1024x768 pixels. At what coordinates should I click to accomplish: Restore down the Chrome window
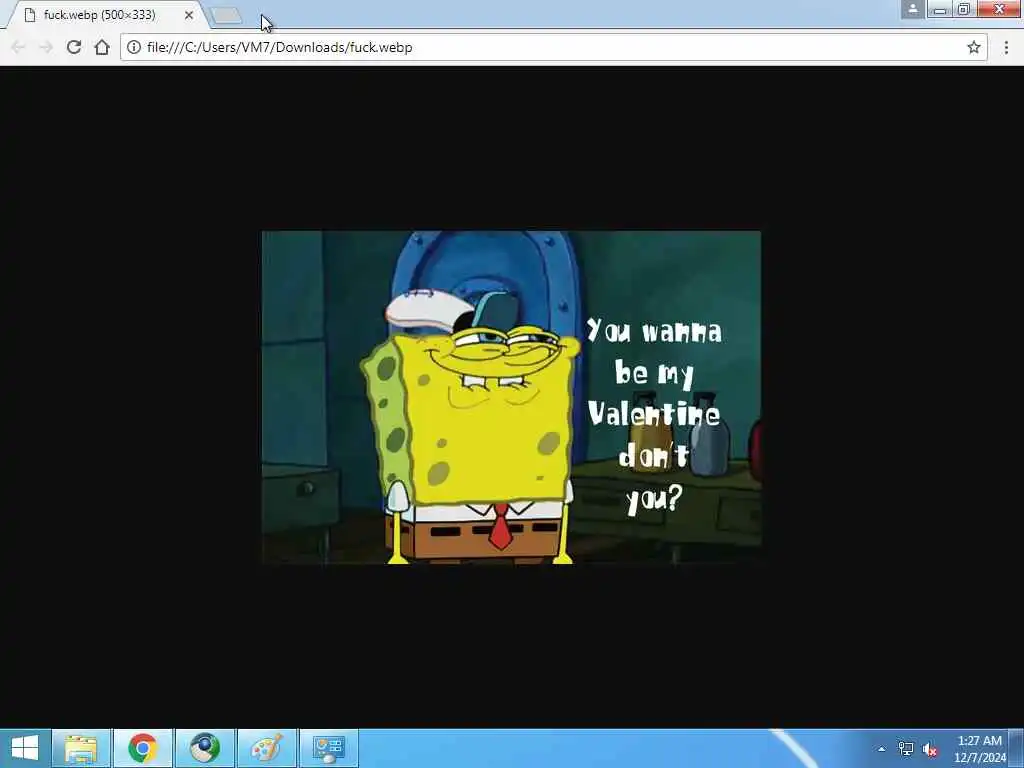click(965, 8)
